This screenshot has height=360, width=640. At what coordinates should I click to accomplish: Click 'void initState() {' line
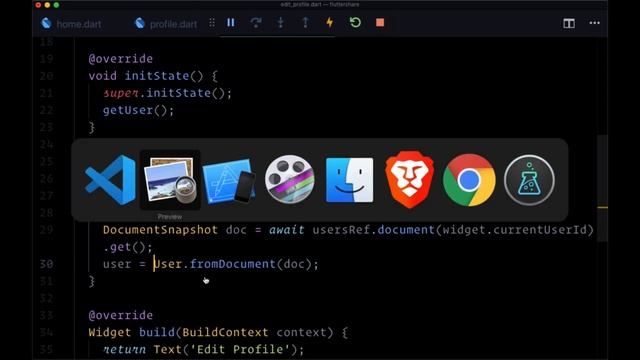tap(153, 76)
